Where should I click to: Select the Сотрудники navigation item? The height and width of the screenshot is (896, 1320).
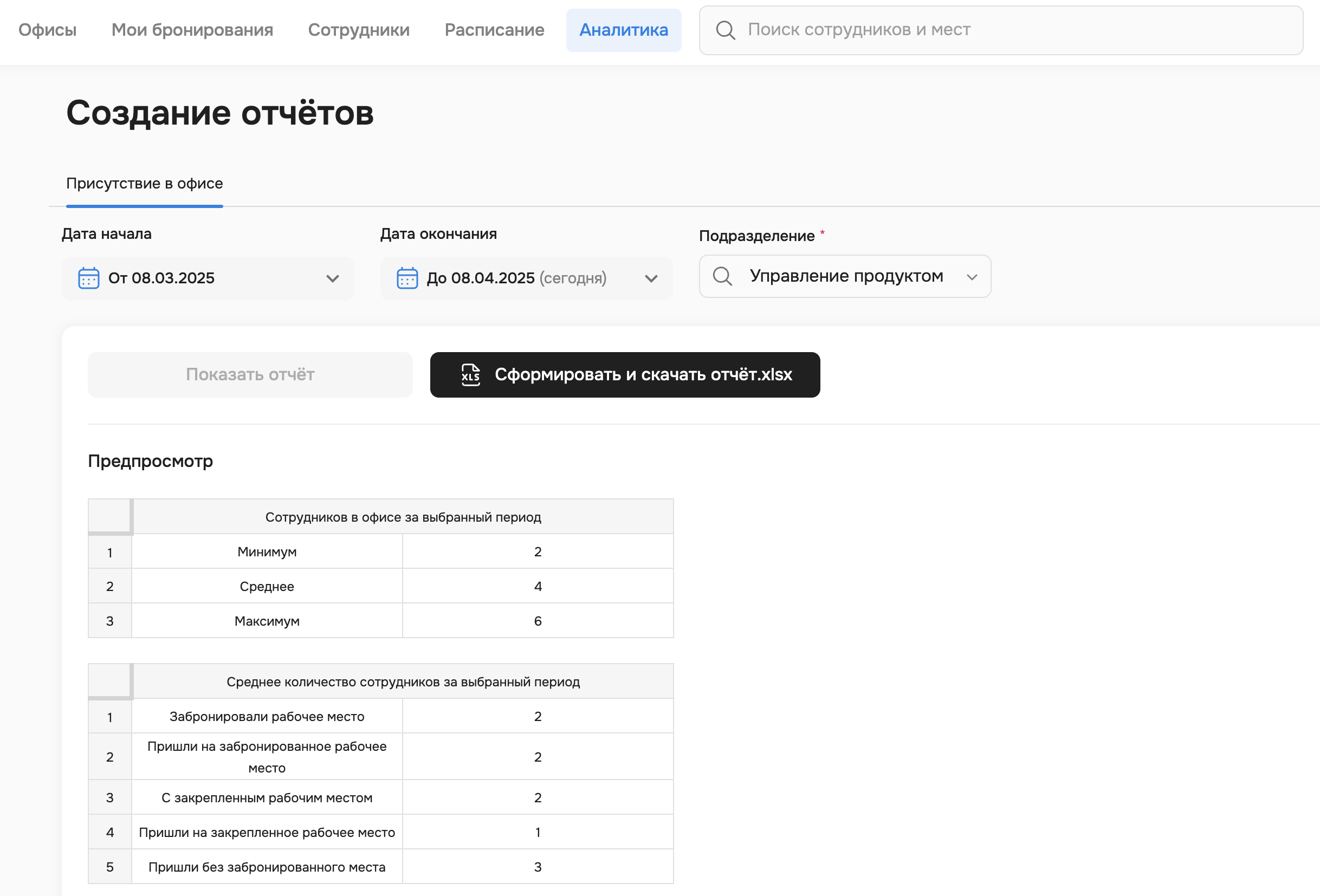click(x=358, y=30)
